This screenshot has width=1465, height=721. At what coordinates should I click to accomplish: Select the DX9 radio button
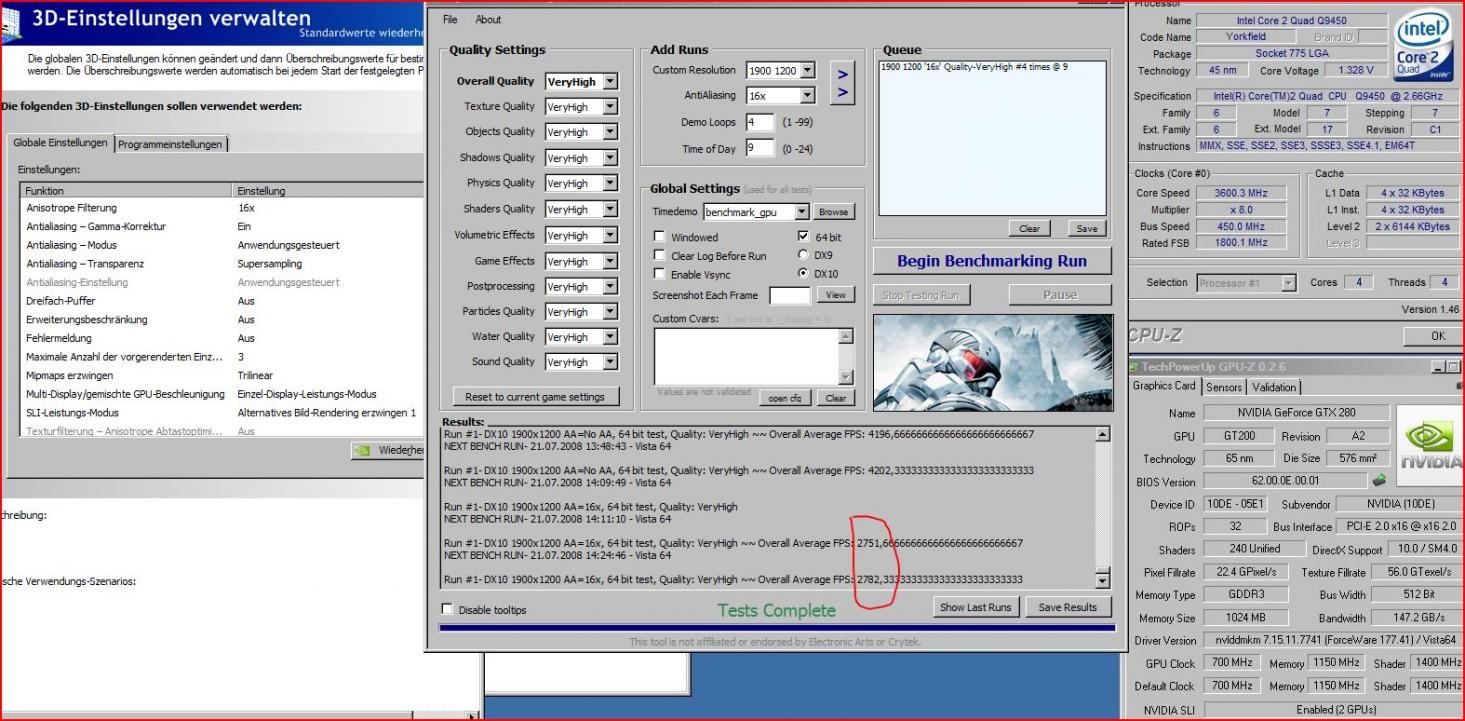(804, 255)
